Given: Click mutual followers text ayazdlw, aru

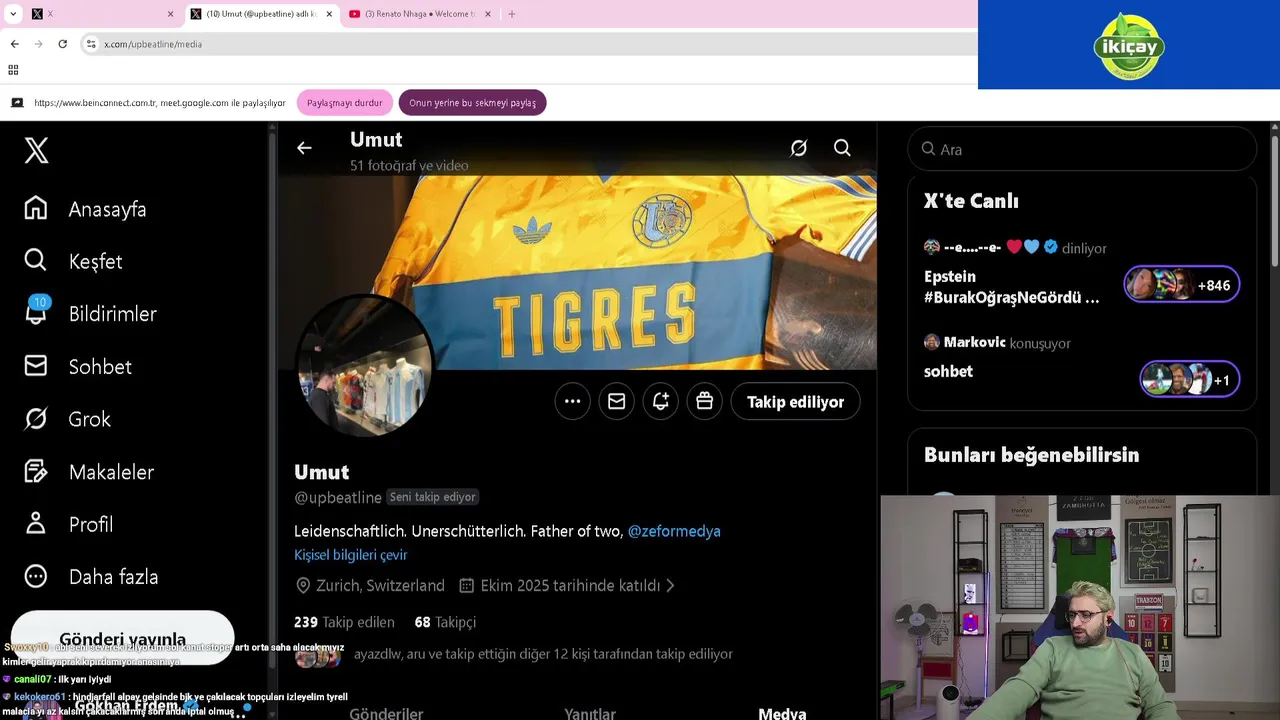Looking at the screenshot, I should pyautogui.click(x=543, y=654).
